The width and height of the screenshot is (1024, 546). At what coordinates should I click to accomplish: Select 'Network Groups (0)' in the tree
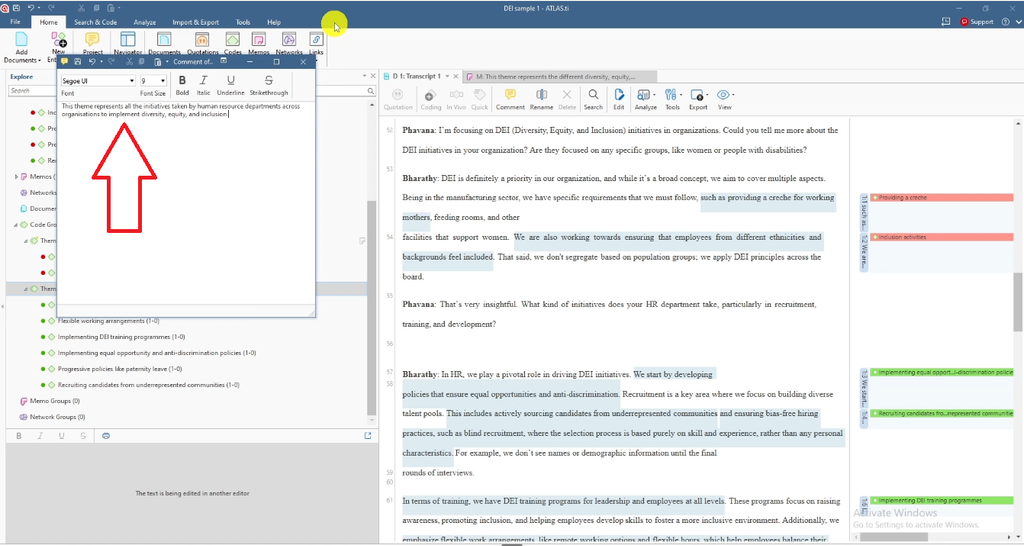55,417
